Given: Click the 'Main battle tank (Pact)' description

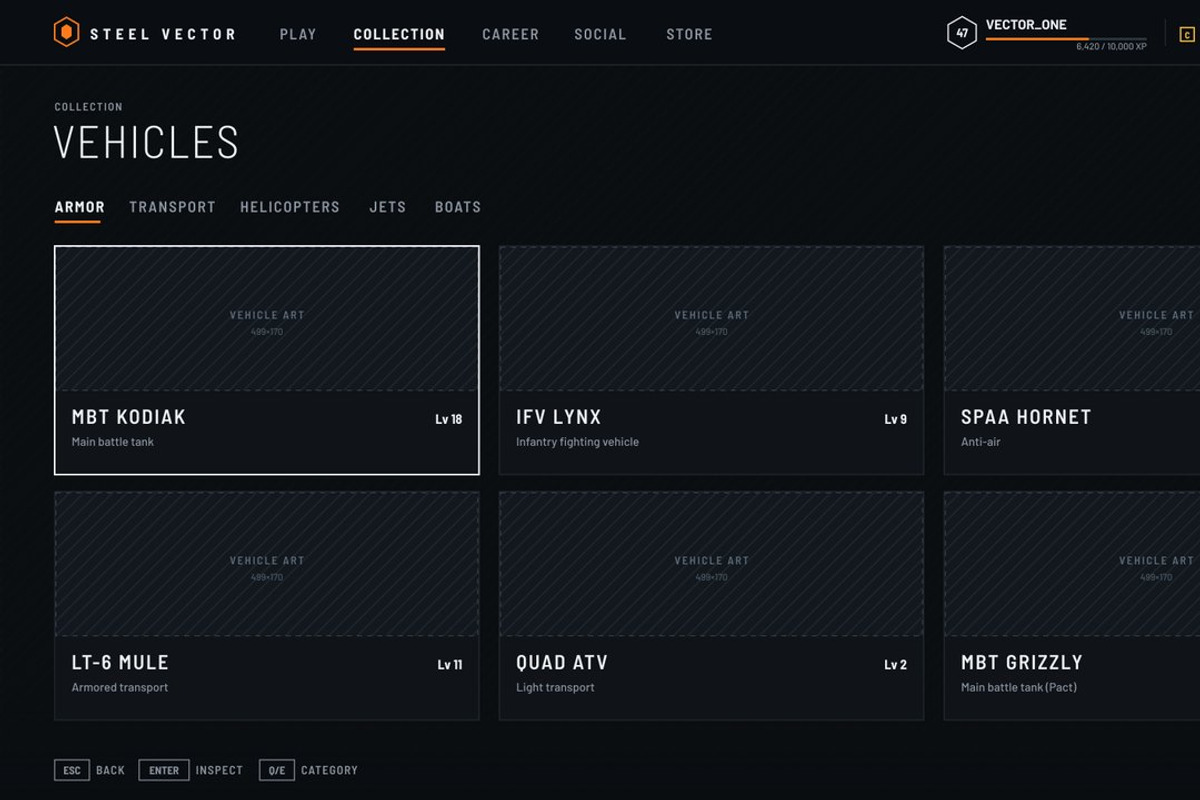Looking at the screenshot, I should tap(1019, 687).
